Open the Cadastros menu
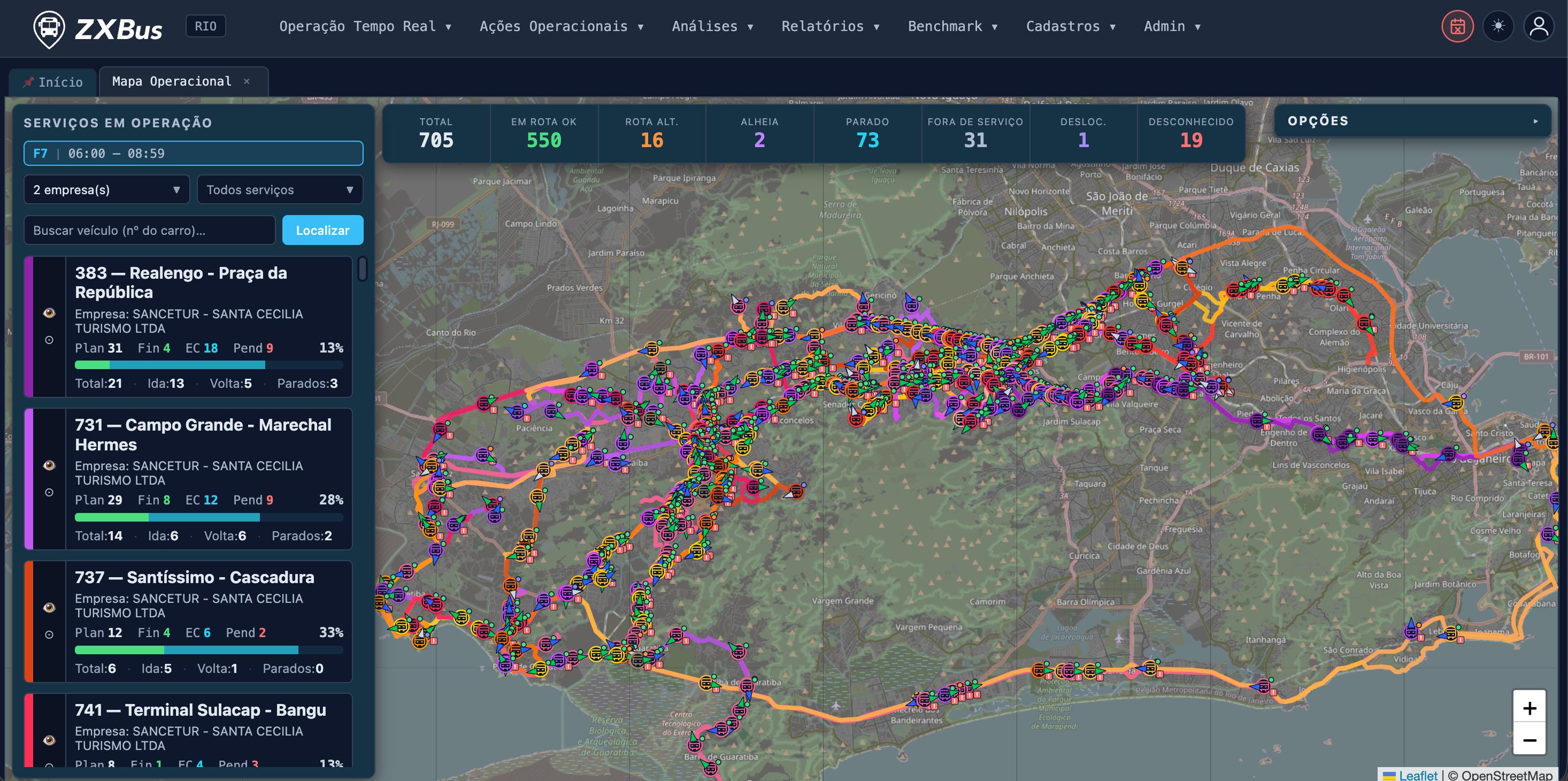 1071,26
